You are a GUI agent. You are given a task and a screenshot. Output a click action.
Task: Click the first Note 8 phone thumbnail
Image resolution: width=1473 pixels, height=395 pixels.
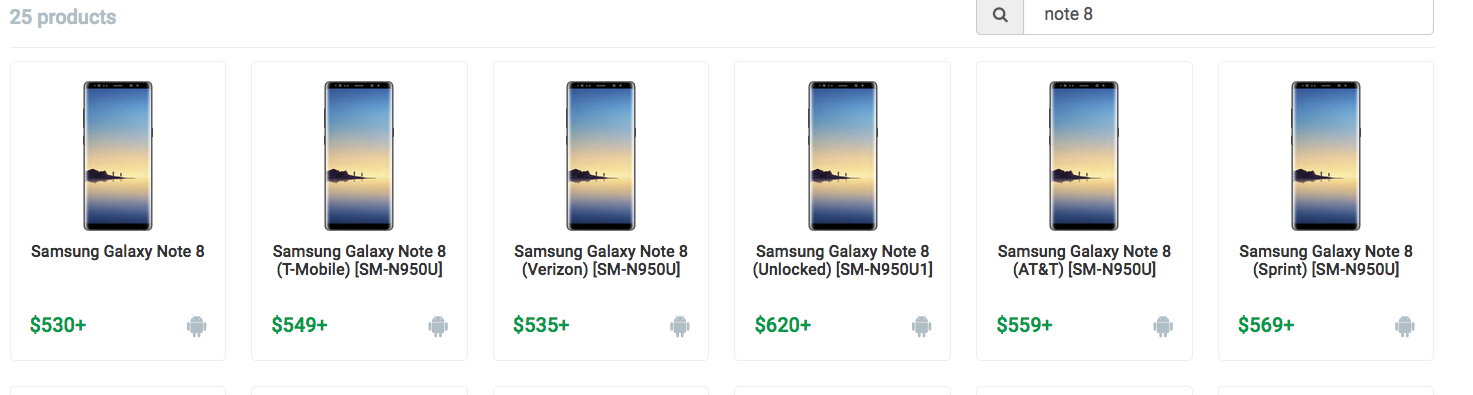tap(118, 155)
